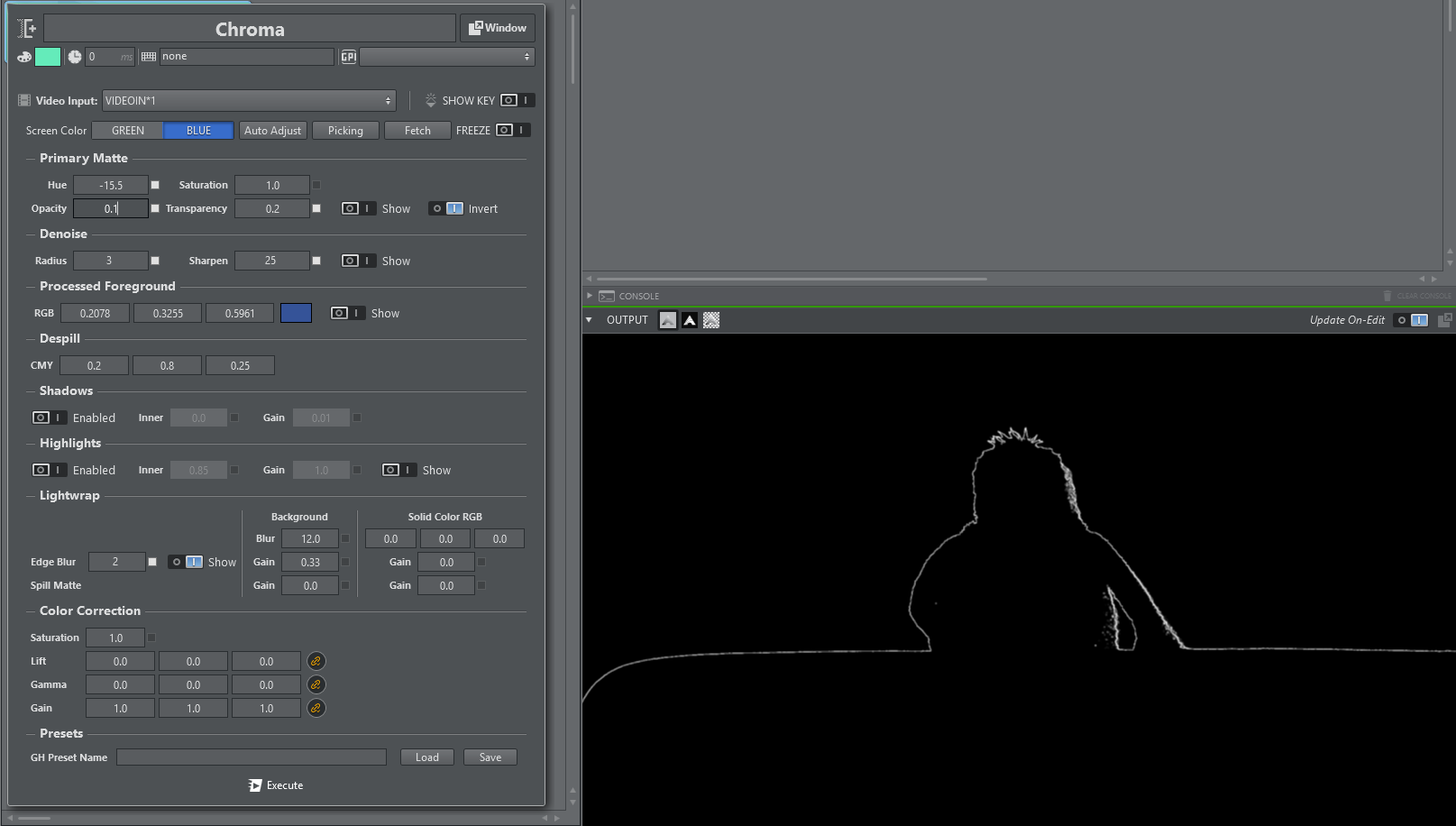This screenshot has height=826, width=1456.
Task: Click the checkbox next to Edge Blur value
Action: 152,562
